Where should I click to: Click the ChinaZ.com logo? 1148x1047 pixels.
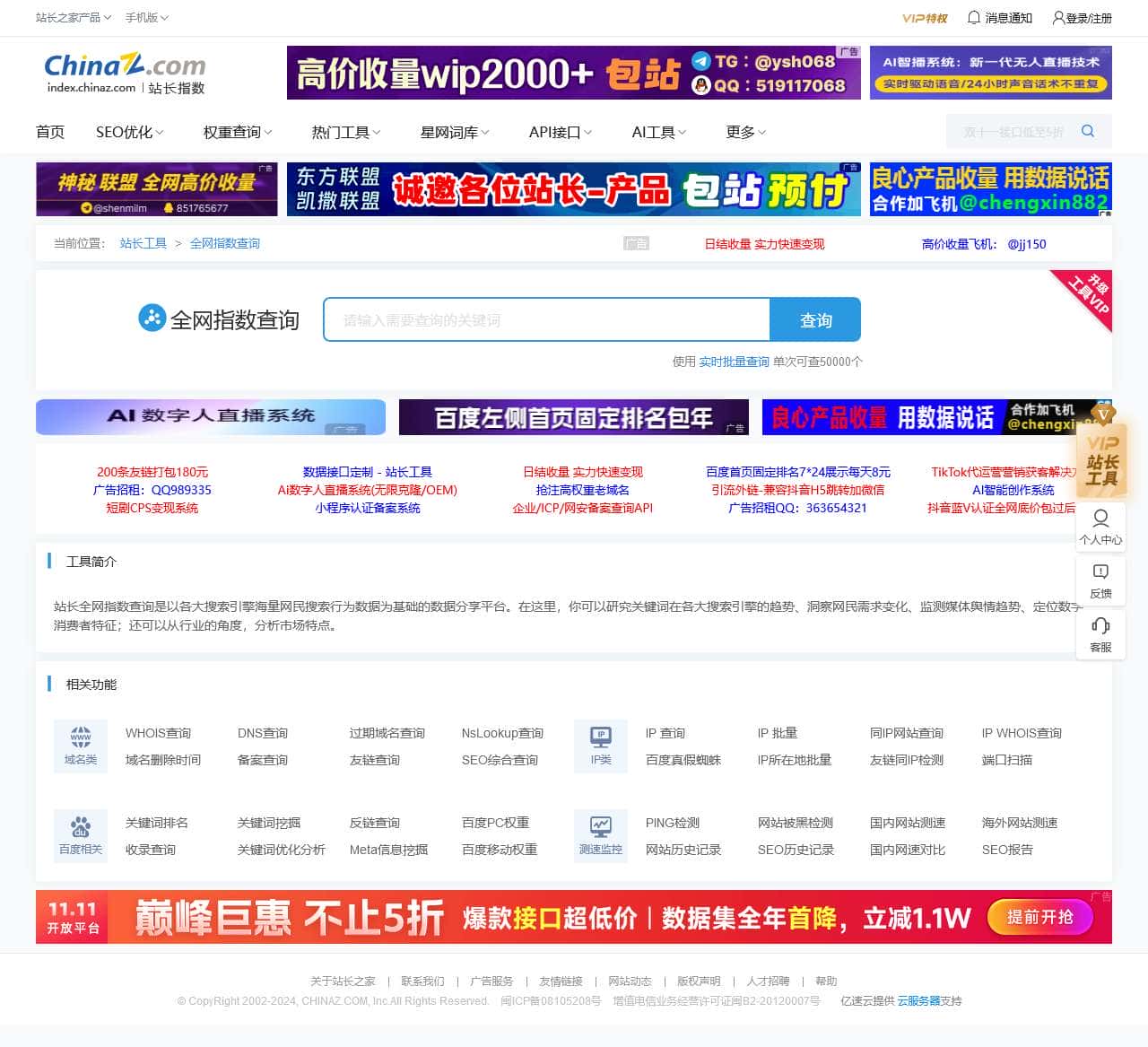point(125,73)
